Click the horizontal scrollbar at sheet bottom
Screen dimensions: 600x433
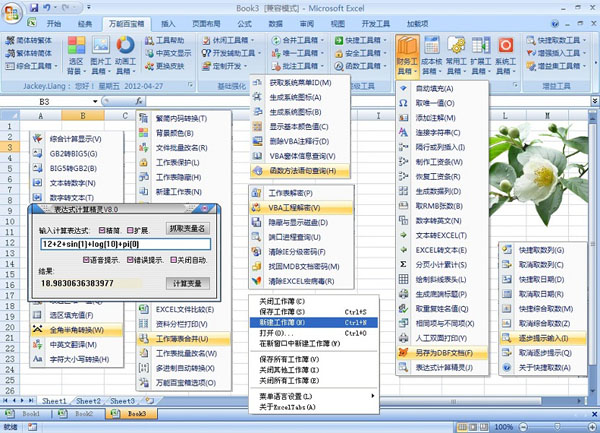(x=453, y=401)
